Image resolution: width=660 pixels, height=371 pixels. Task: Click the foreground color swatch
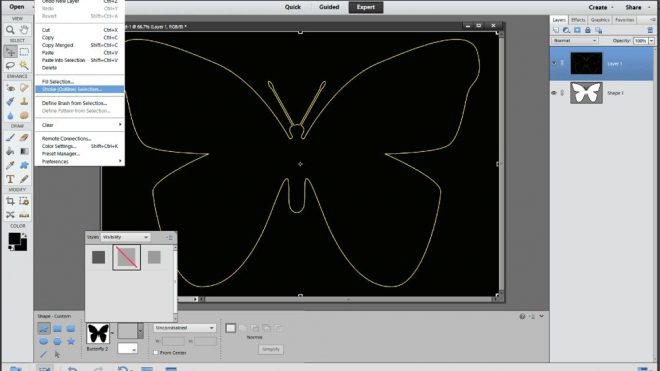(14, 238)
